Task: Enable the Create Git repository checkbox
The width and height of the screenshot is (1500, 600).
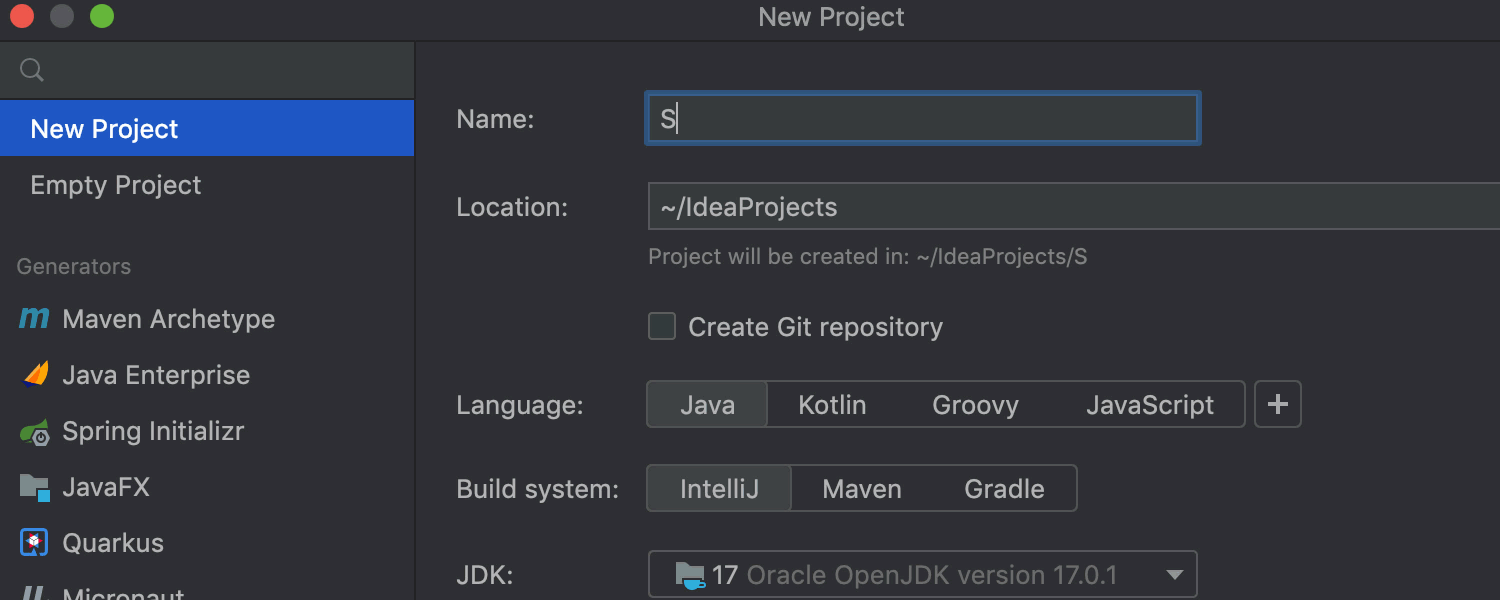Action: pos(662,327)
